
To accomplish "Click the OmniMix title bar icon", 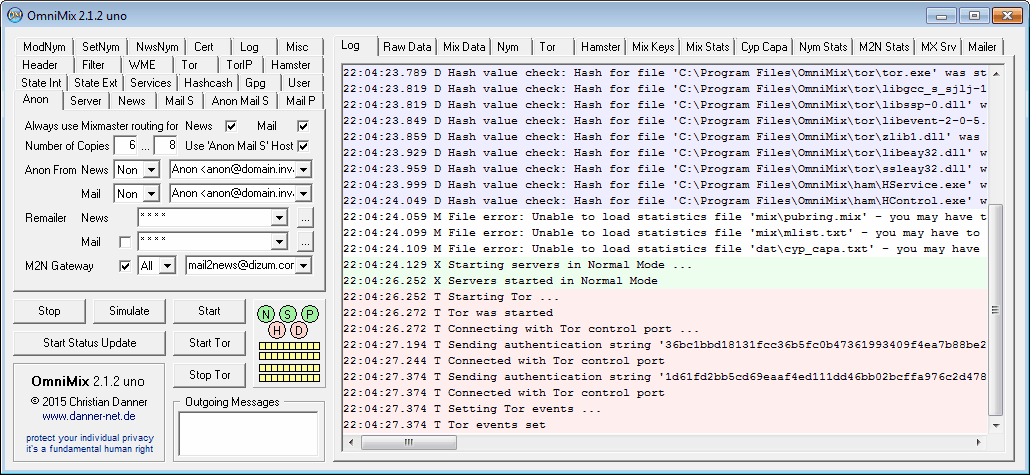I will [13, 15].
